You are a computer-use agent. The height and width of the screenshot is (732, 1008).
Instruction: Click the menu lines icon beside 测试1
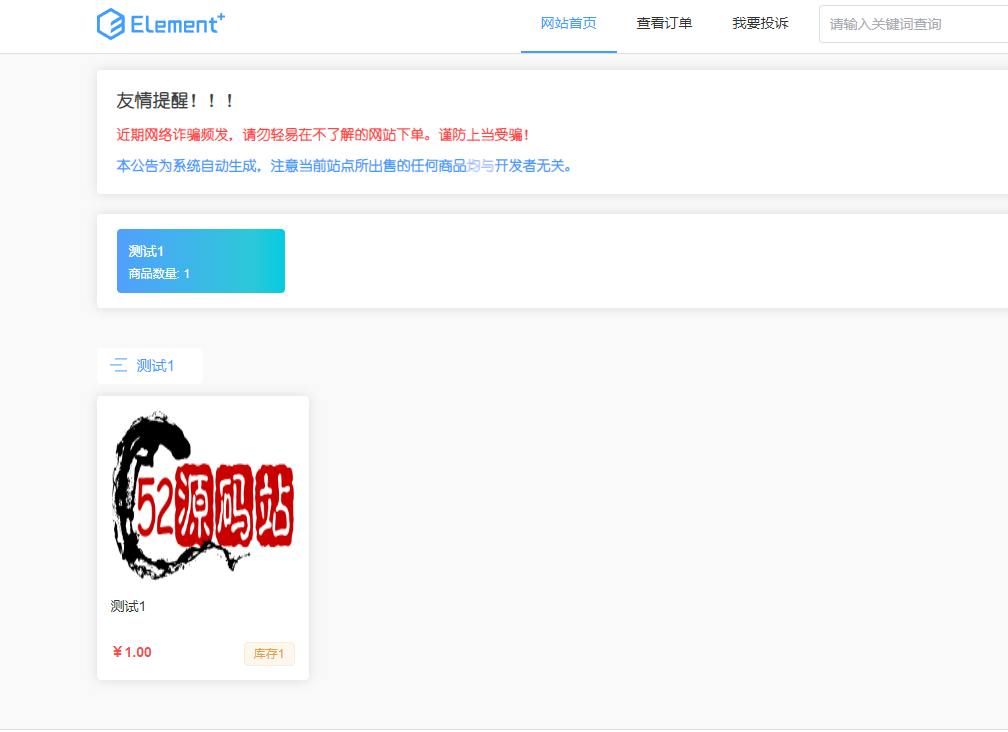click(119, 366)
